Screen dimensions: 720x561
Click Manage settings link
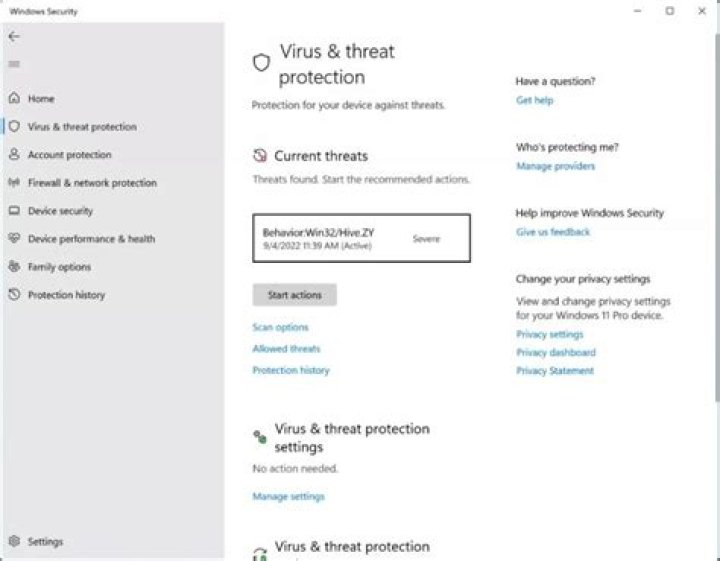click(288, 497)
